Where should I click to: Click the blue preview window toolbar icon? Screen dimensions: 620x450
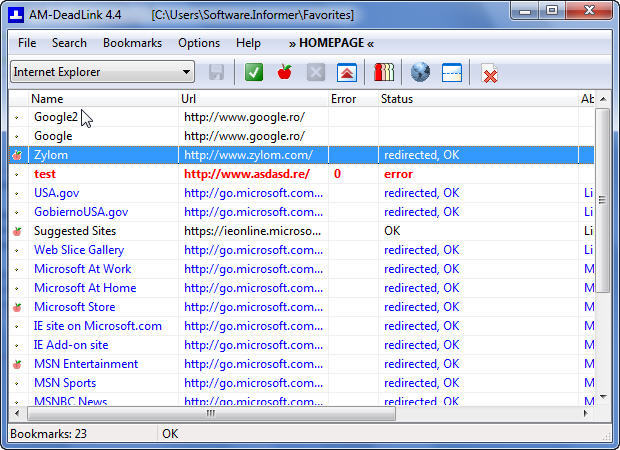pos(452,72)
